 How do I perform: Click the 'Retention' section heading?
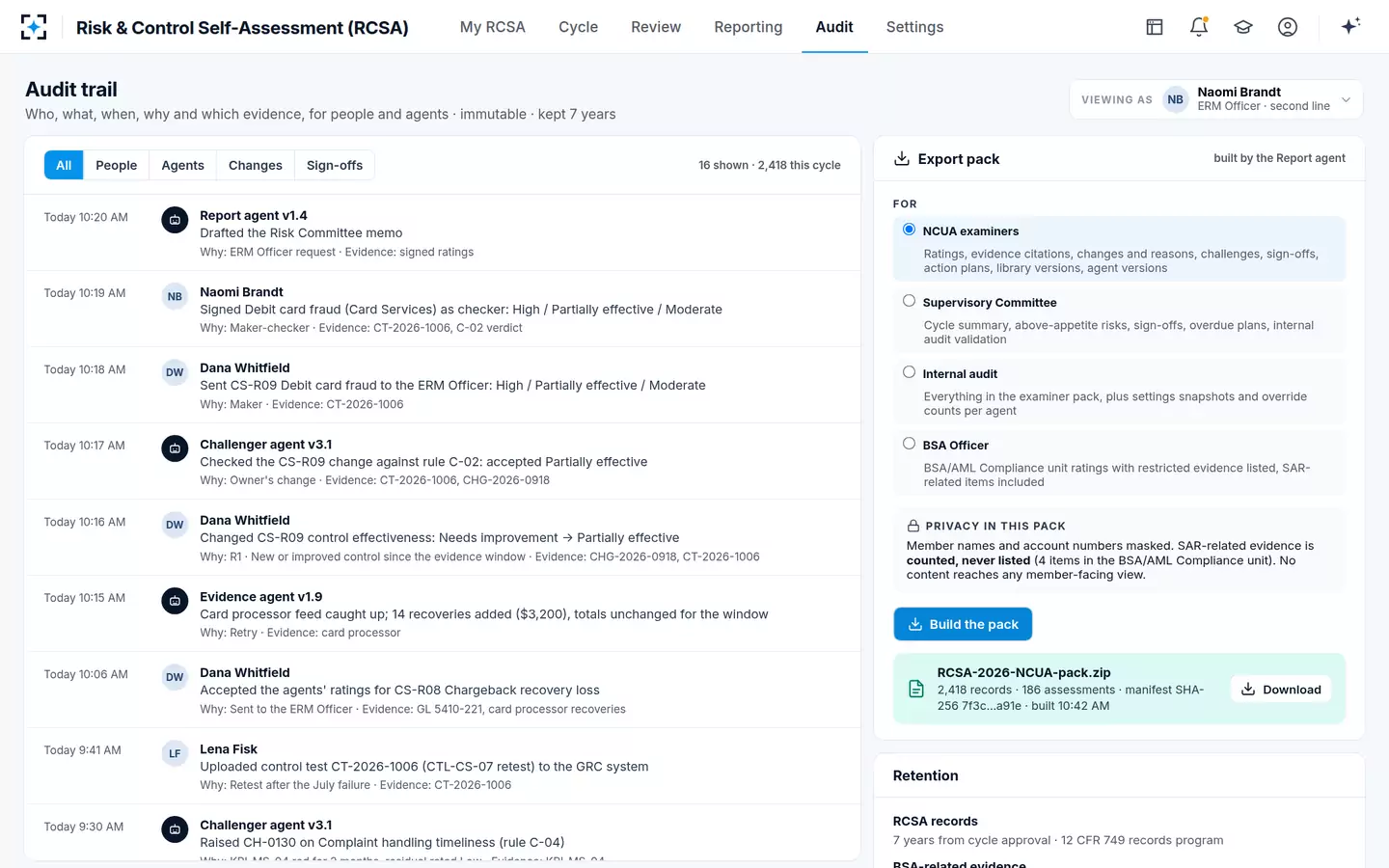click(x=925, y=775)
